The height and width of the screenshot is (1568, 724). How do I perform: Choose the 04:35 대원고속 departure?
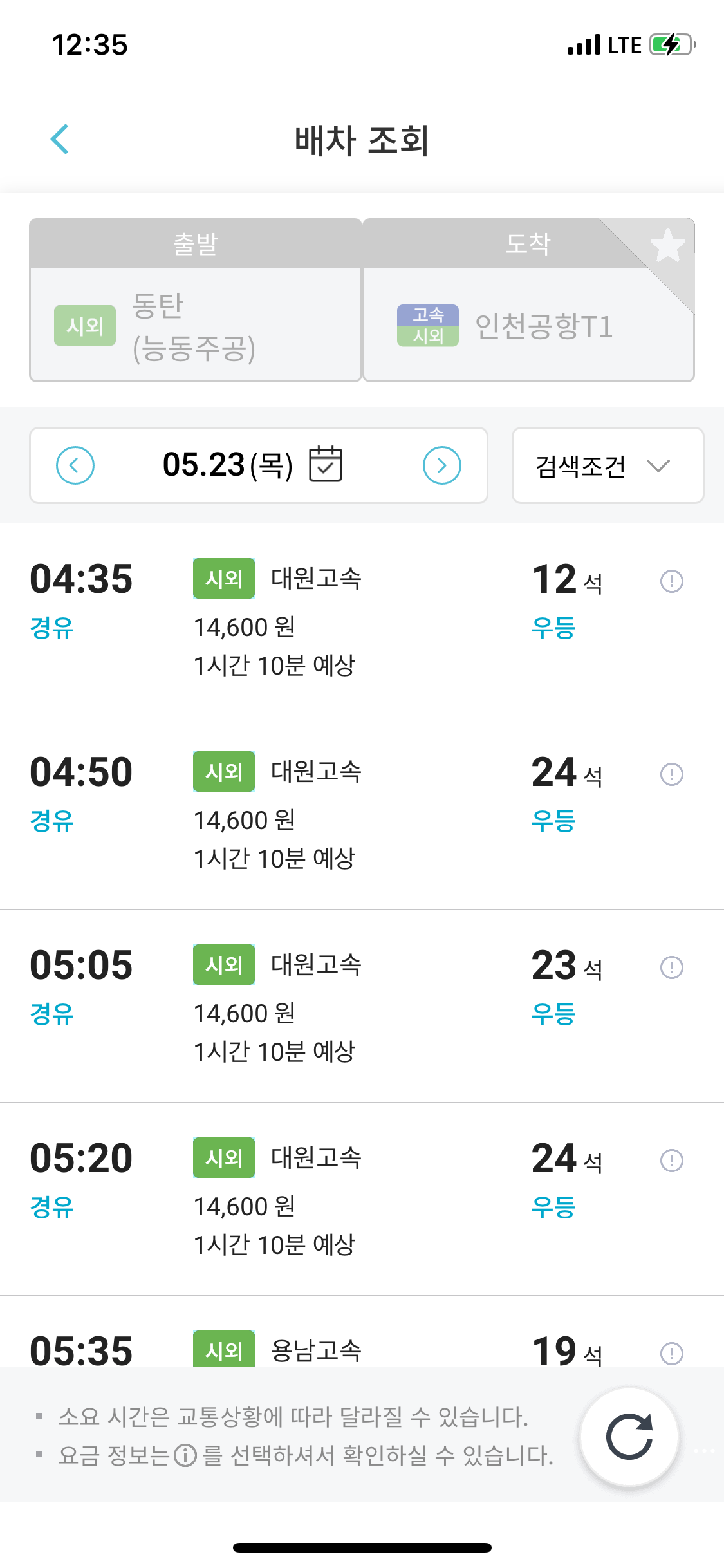(362, 619)
